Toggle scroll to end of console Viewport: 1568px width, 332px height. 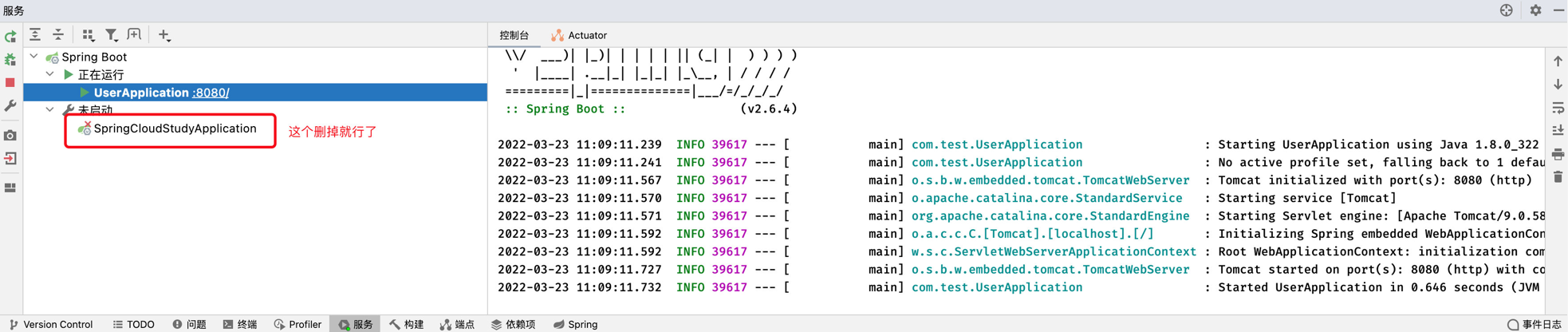pos(1558,130)
